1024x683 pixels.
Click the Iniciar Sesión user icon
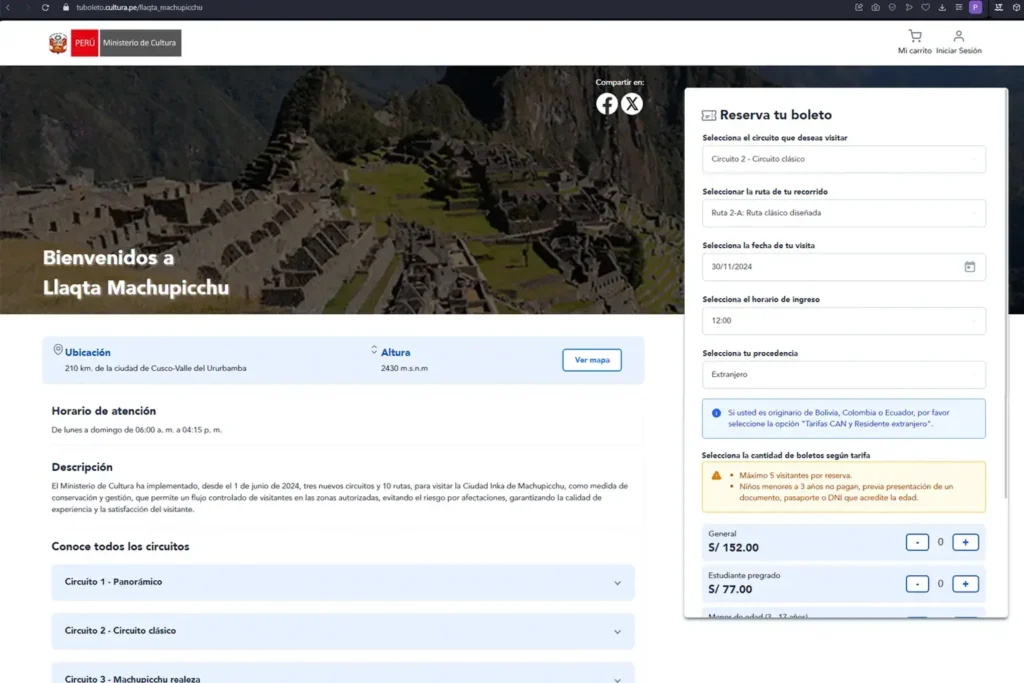pyautogui.click(x=958, y=37)
